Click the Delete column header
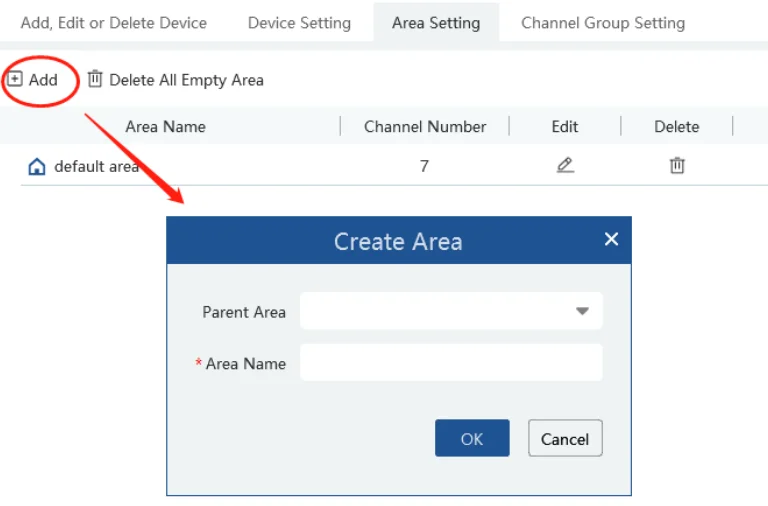Screen dimensions: 768x506 (x=677, y=126)
